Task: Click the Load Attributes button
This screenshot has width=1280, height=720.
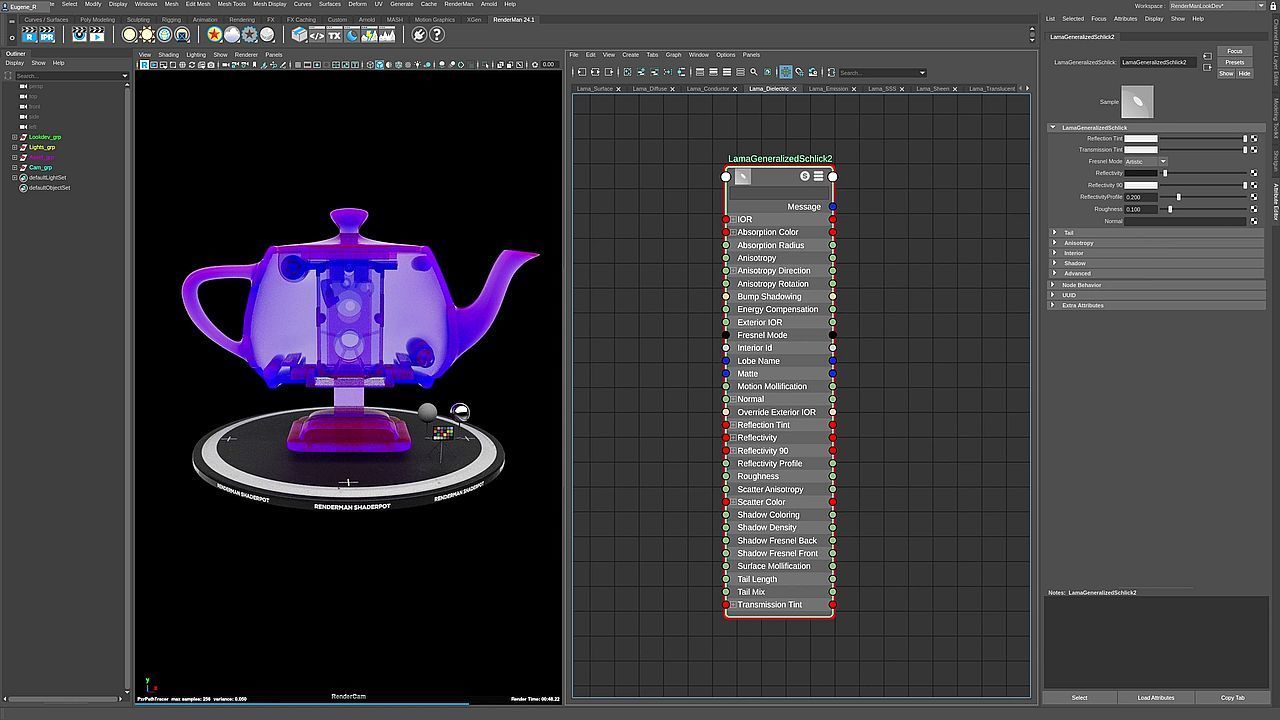Action: 1155,698
